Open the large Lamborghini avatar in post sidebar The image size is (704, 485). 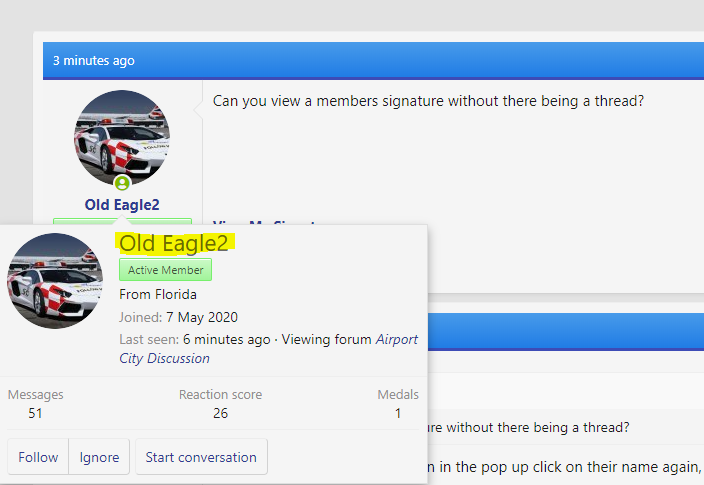pos(122,137)
